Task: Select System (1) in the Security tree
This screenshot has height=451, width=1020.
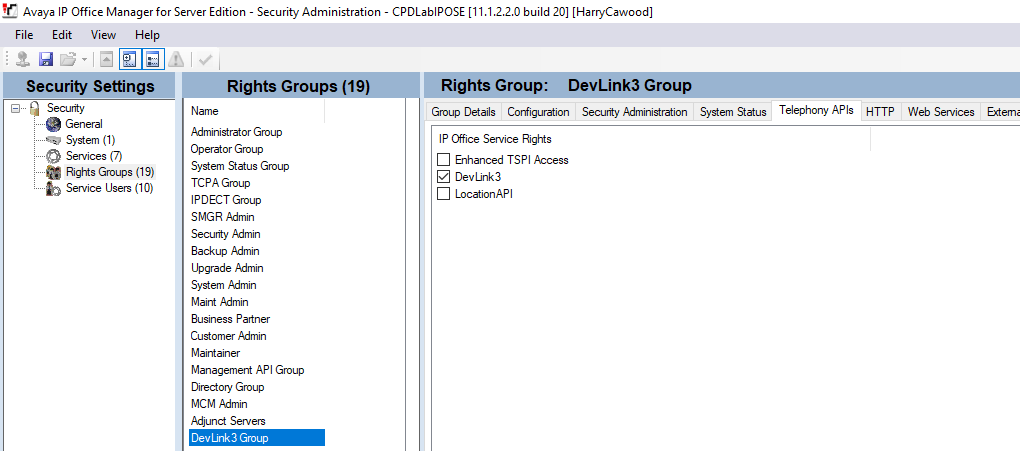Action: (x=90, y=140)
